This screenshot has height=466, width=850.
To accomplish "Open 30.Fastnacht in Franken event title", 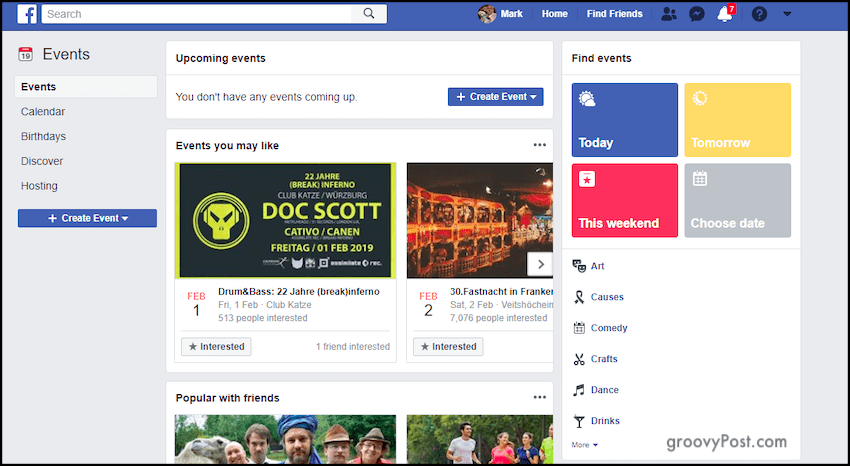I will pyautogui.click(x=501, y=292).
